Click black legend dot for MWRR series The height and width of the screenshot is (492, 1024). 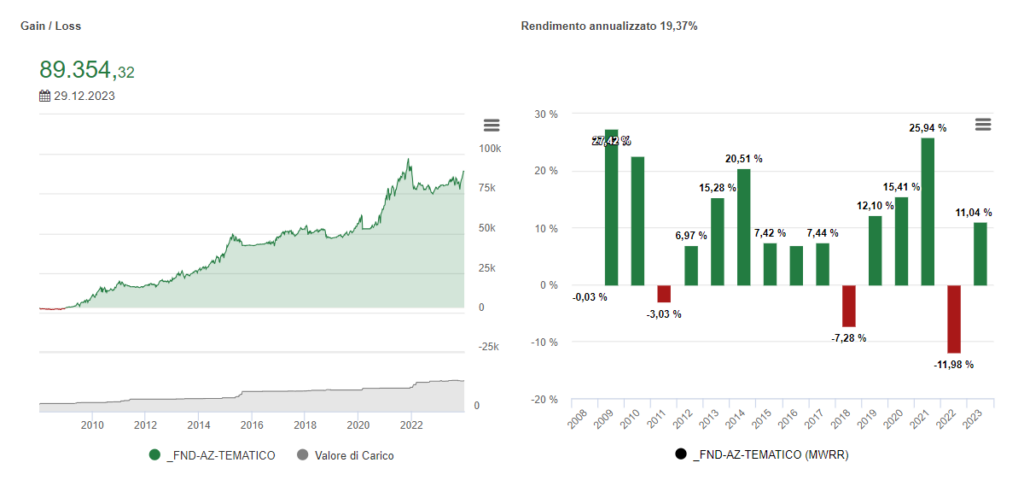(x=681, y=455)
